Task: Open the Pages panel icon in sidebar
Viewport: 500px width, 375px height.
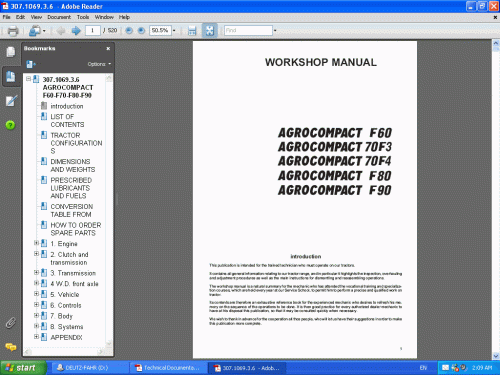Action: [11, 52]
